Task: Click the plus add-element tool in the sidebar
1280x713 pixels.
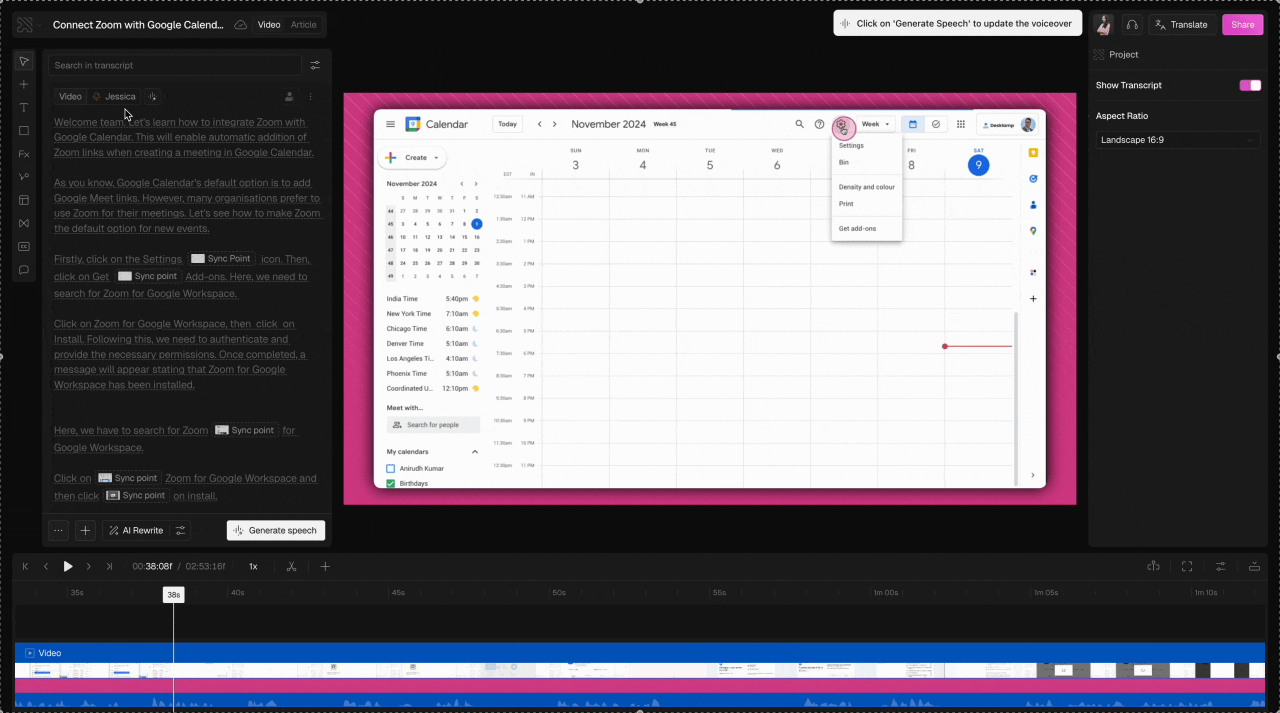Action: pyautogui.click(x=24, y=85)
